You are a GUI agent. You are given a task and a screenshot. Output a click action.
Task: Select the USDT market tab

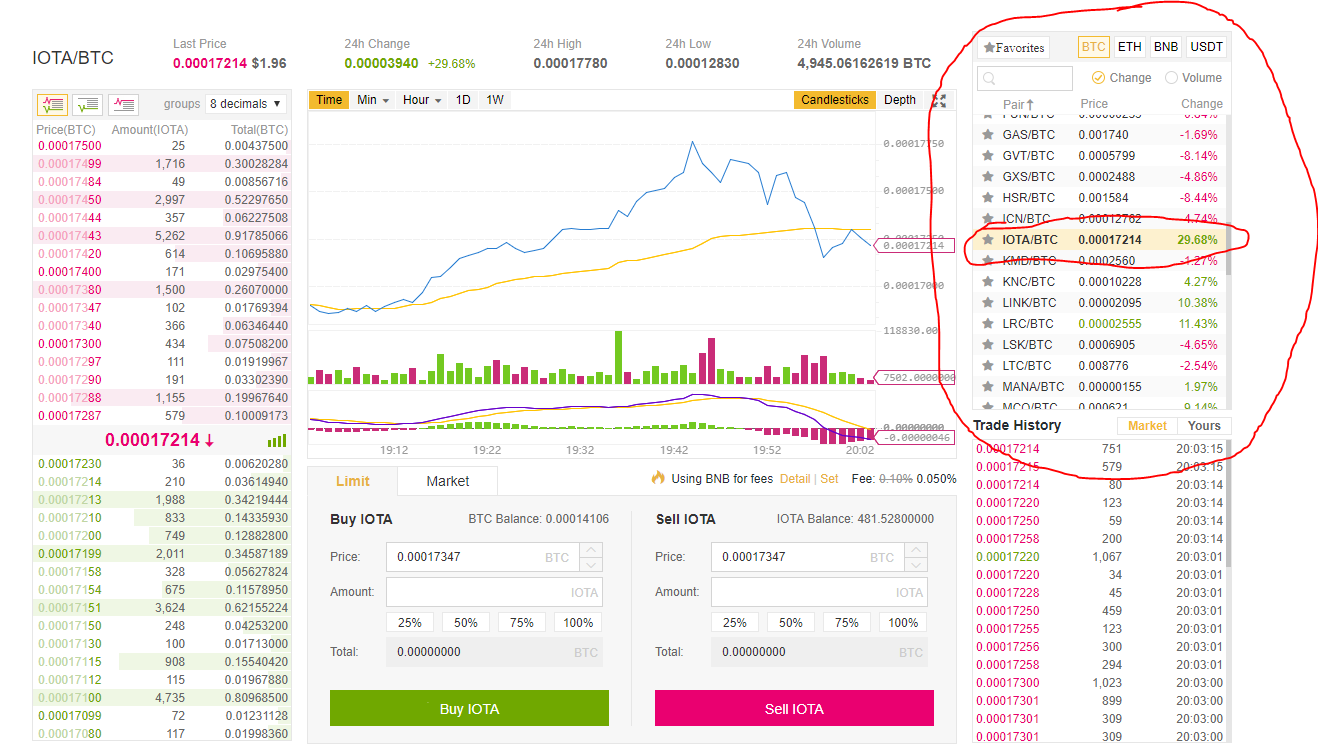click(x=1207, y=47)
